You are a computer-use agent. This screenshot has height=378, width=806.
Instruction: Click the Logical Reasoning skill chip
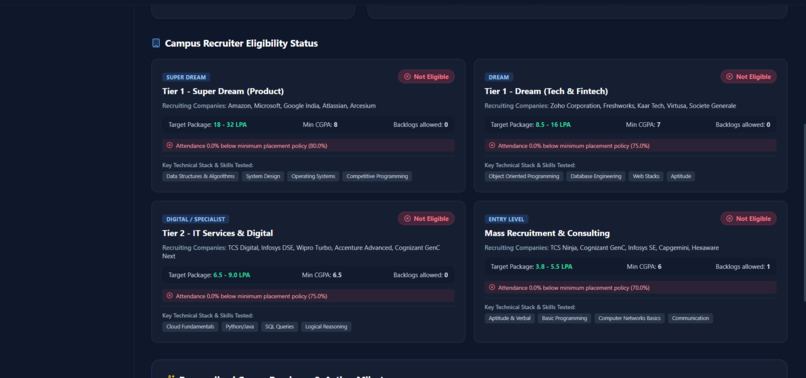coord(326,327)
